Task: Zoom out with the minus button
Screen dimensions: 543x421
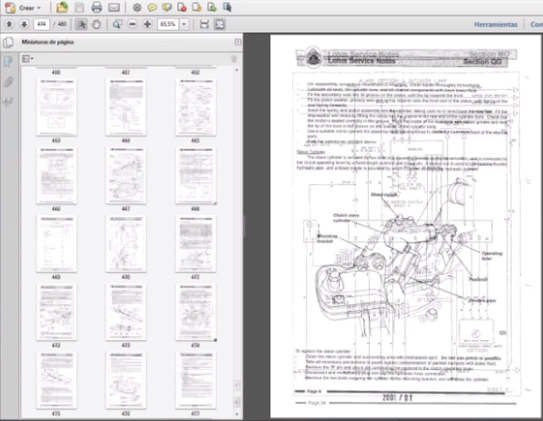Action: tap(132, 24)
